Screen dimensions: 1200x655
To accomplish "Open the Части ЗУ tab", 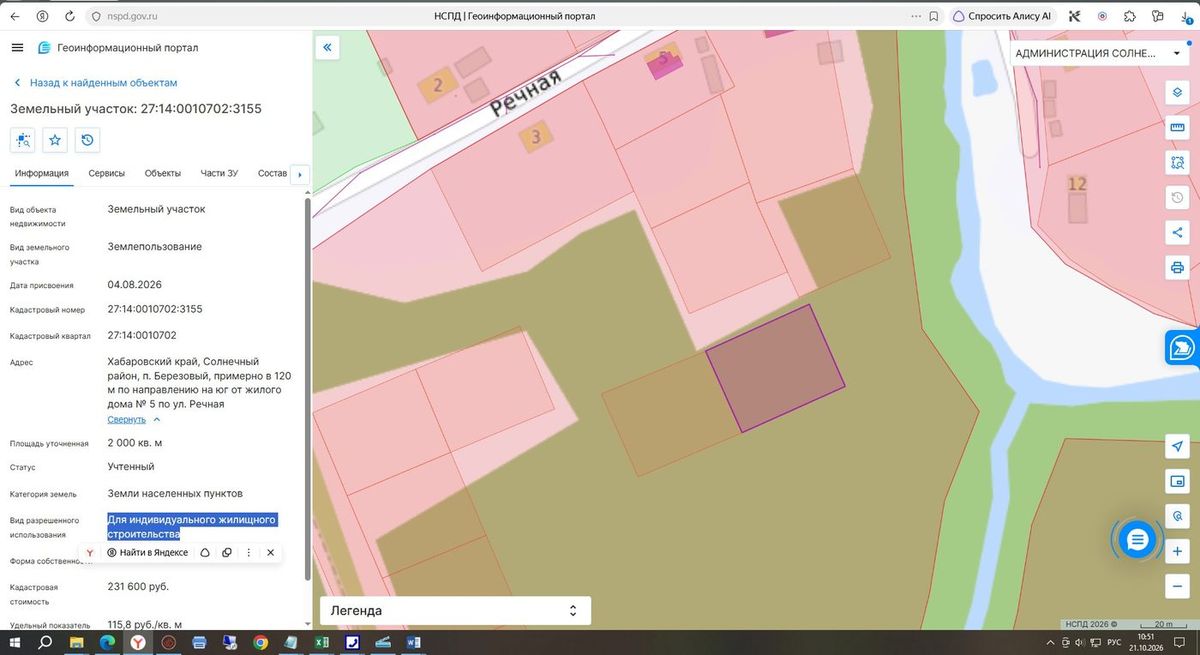I will tap(219, 173).
